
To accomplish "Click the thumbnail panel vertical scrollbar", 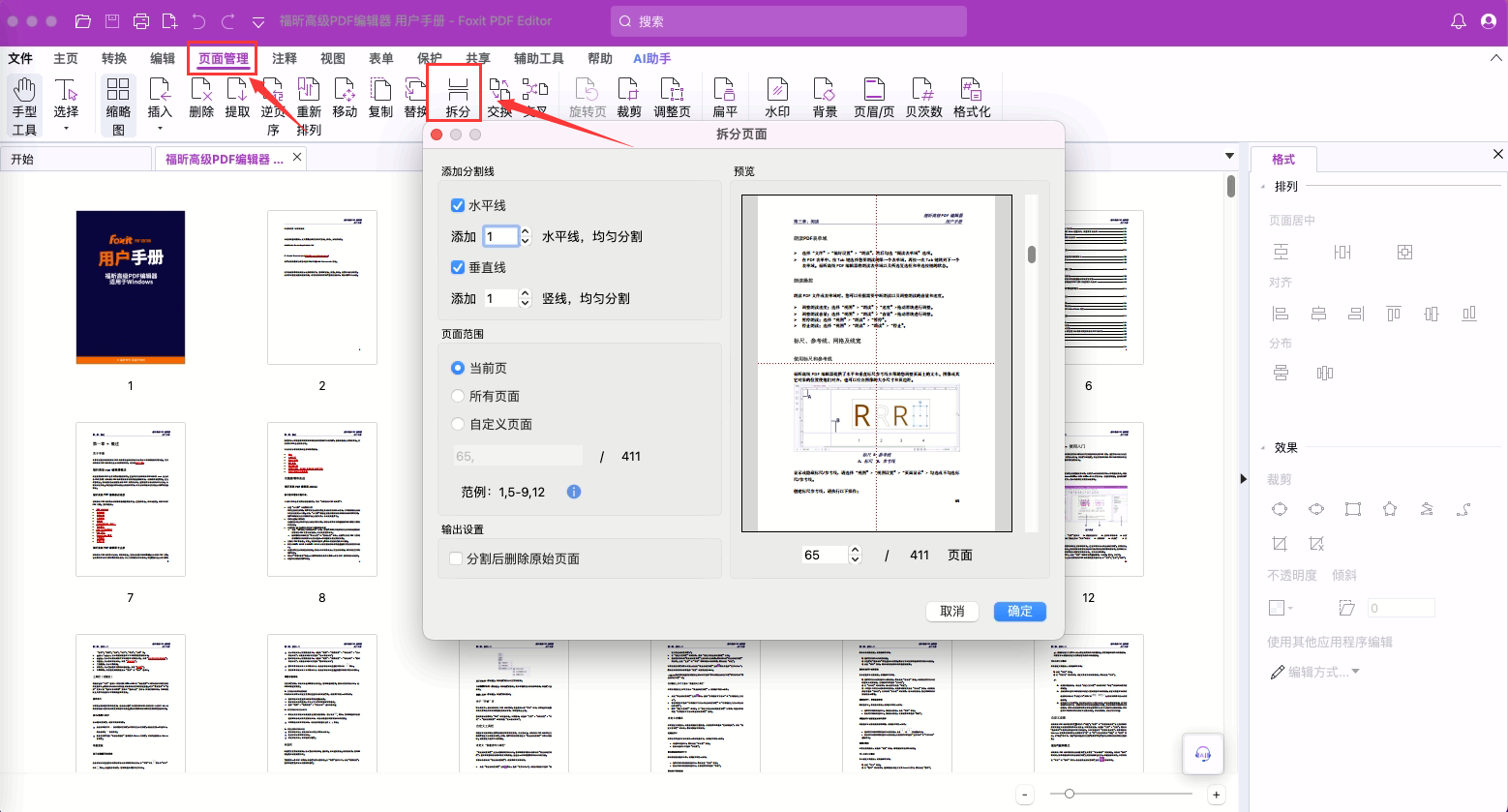I will click(1231, 186).
